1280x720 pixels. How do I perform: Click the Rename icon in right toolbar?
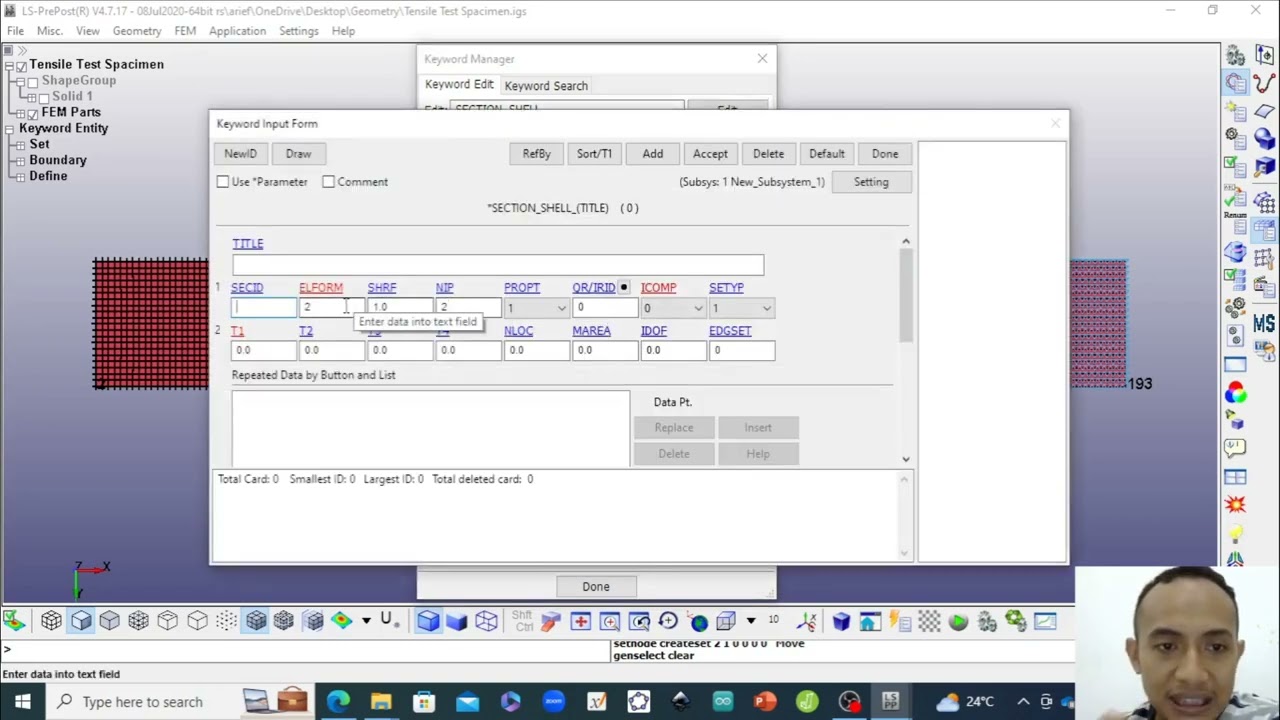pos(1235,224)
